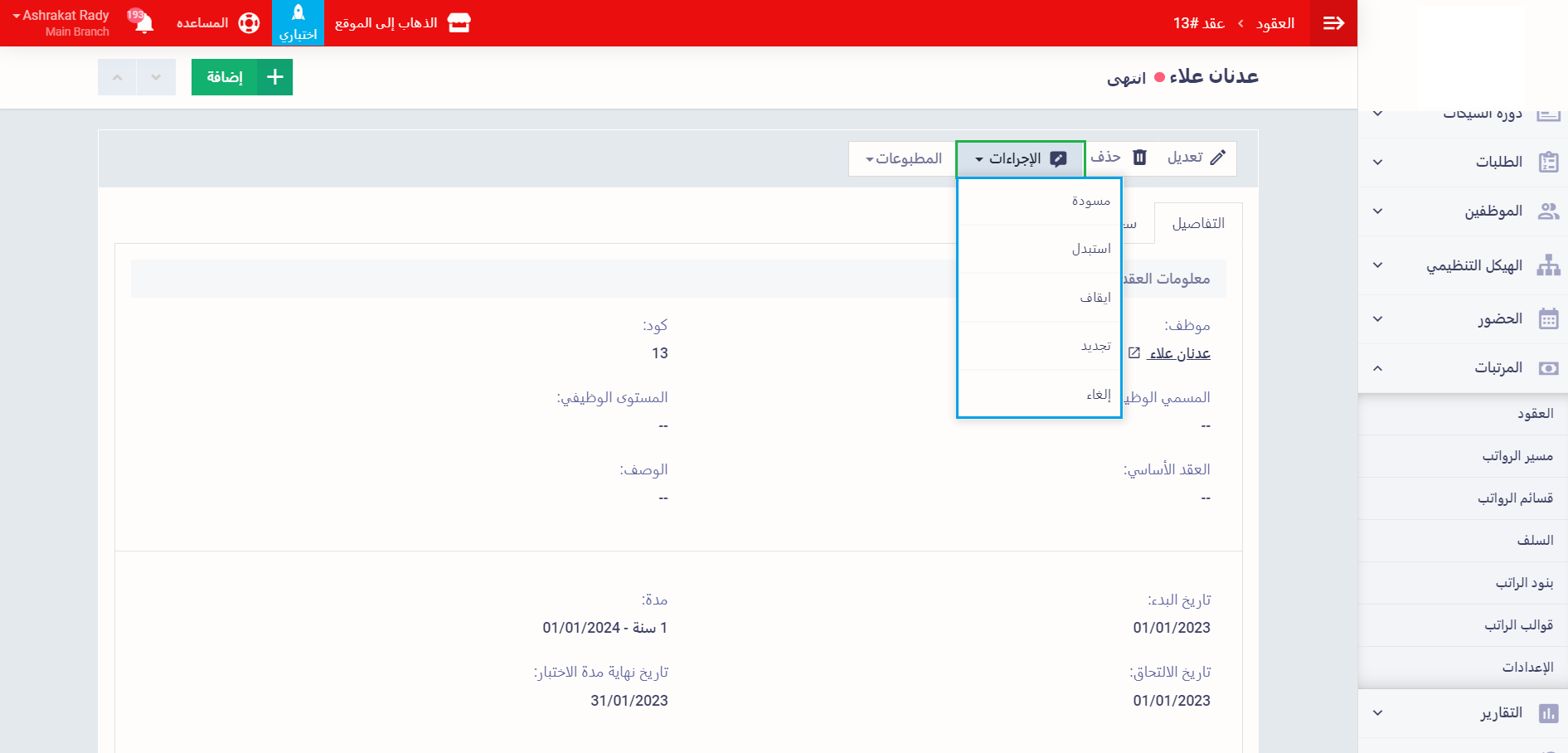Viewport: 1568px width, 753px height.
Task: Click the اختباري rocket icon
Action: click(298, 14)
